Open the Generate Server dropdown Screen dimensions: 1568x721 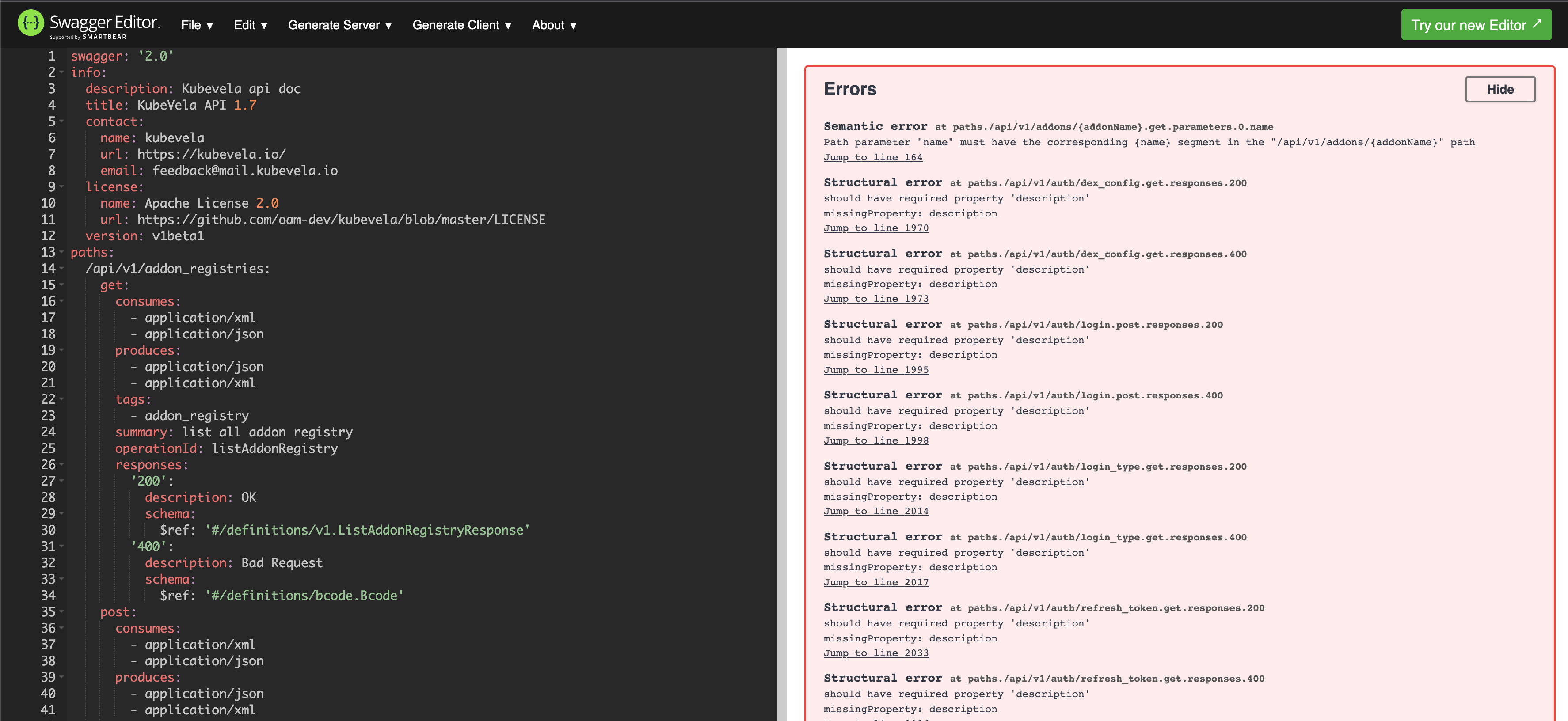[x=340, y=25]
